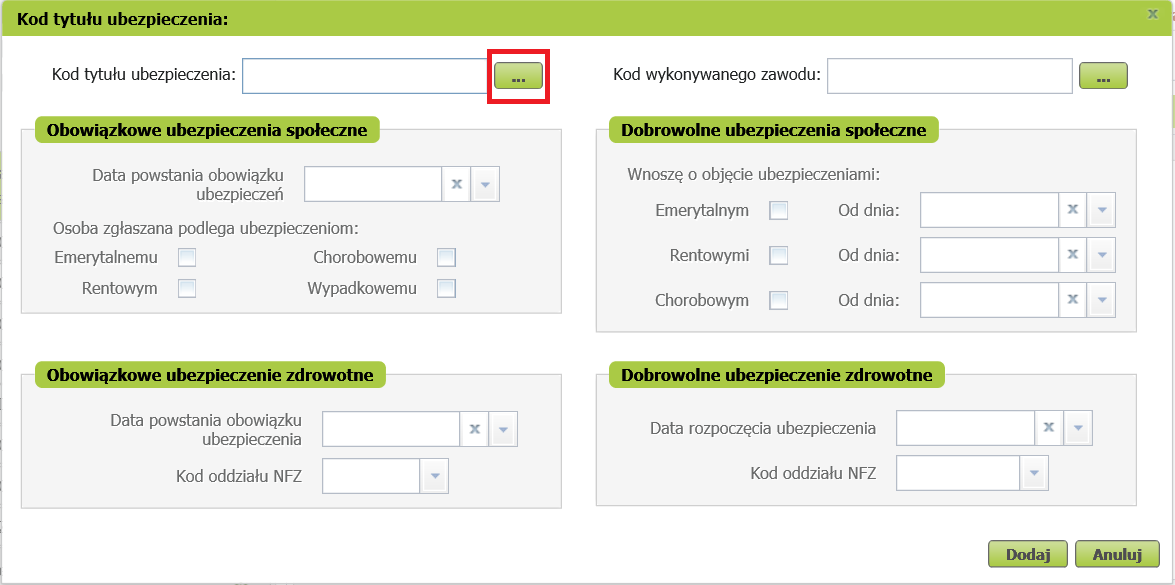The height and width of the screenshot is (585, 1175).
Task: Check voluntary Chorobowym checkbox
Action: (779, 300)
